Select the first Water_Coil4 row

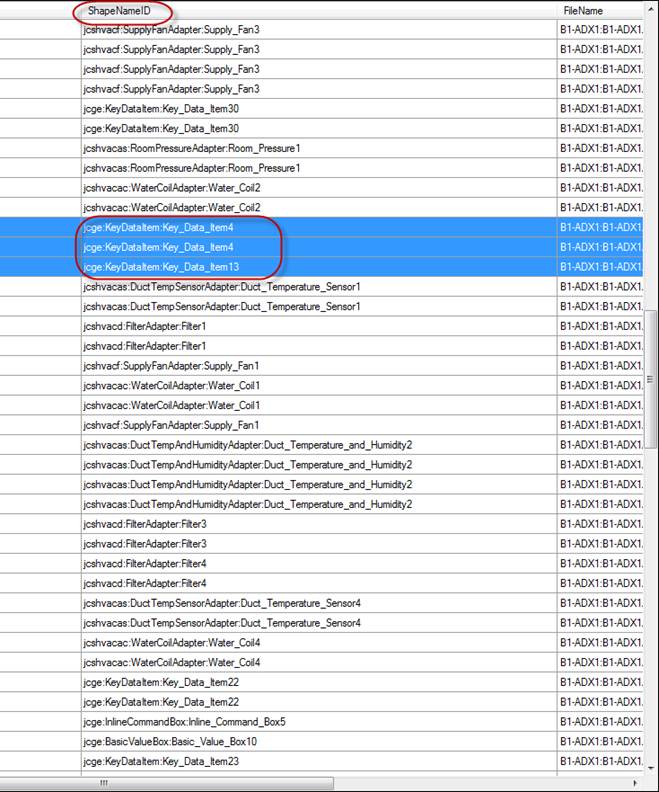click(x=172, y=642)
